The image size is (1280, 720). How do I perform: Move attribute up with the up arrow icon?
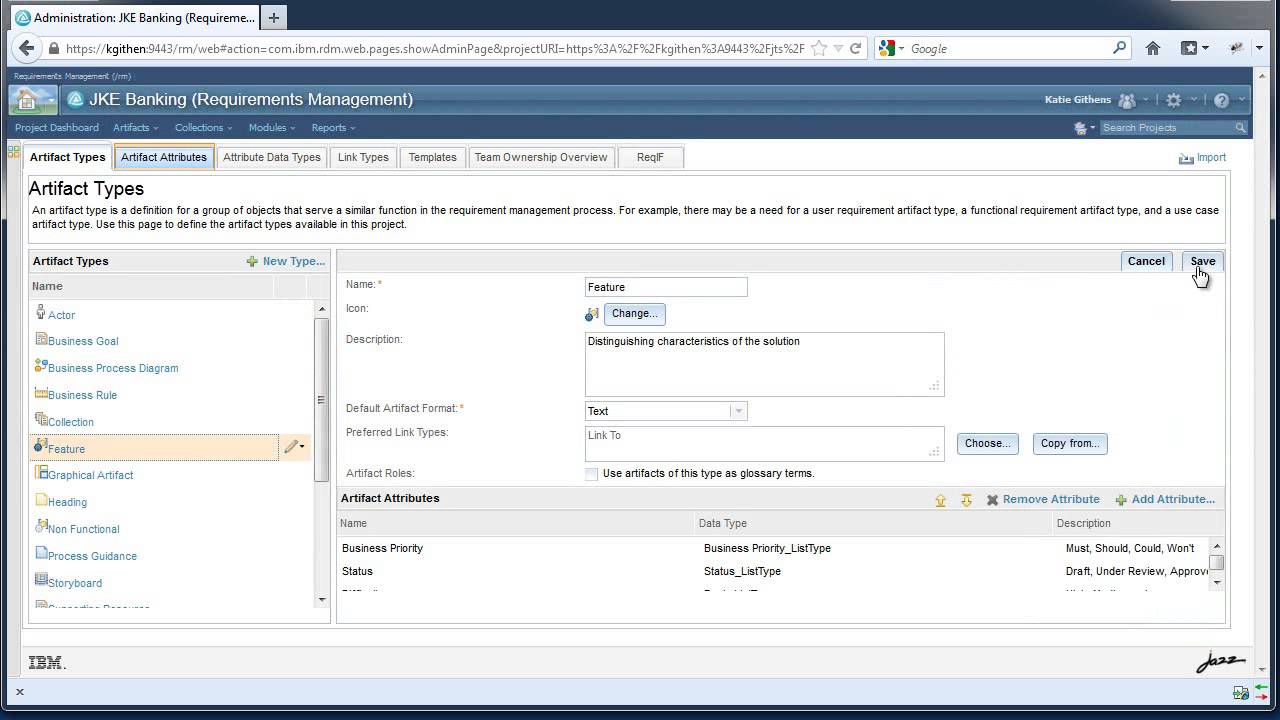coord(940,500)
